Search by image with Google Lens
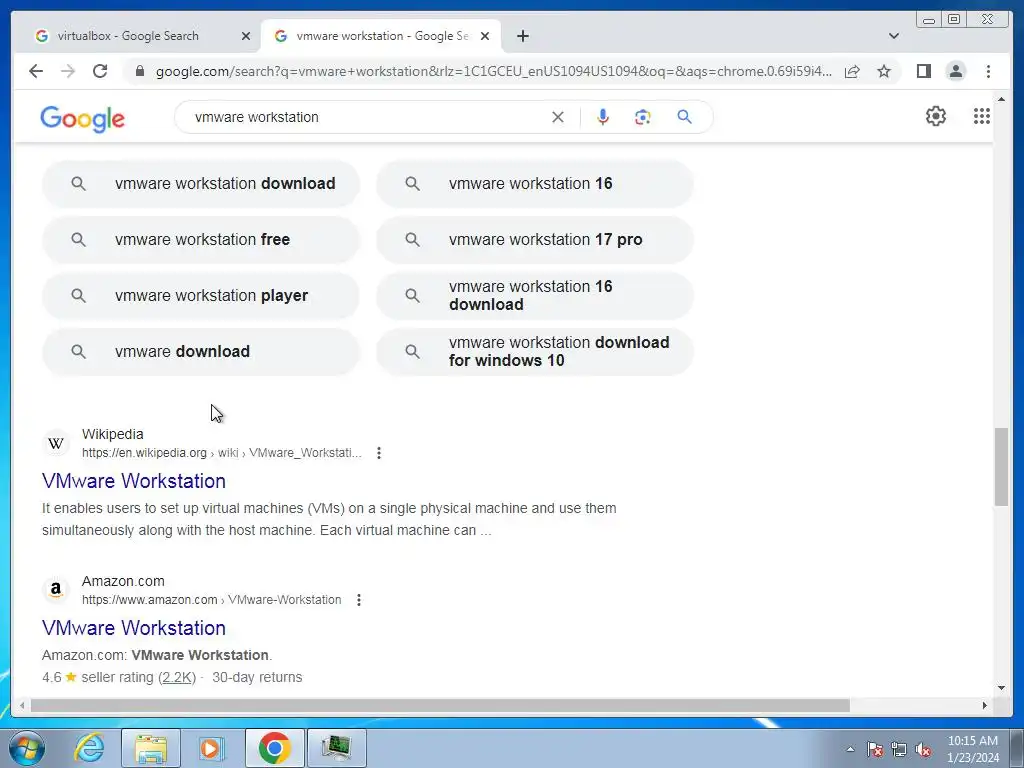 643,117
